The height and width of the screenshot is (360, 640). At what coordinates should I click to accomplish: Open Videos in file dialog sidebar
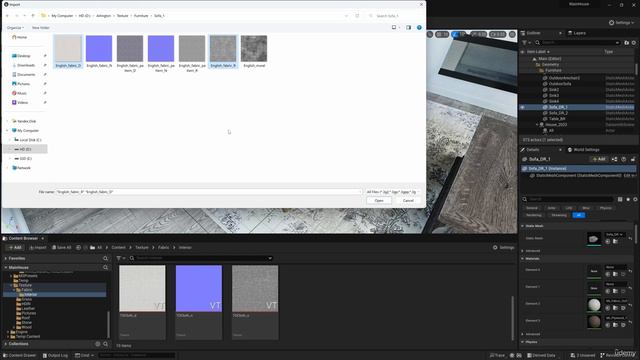click(20, 102)
